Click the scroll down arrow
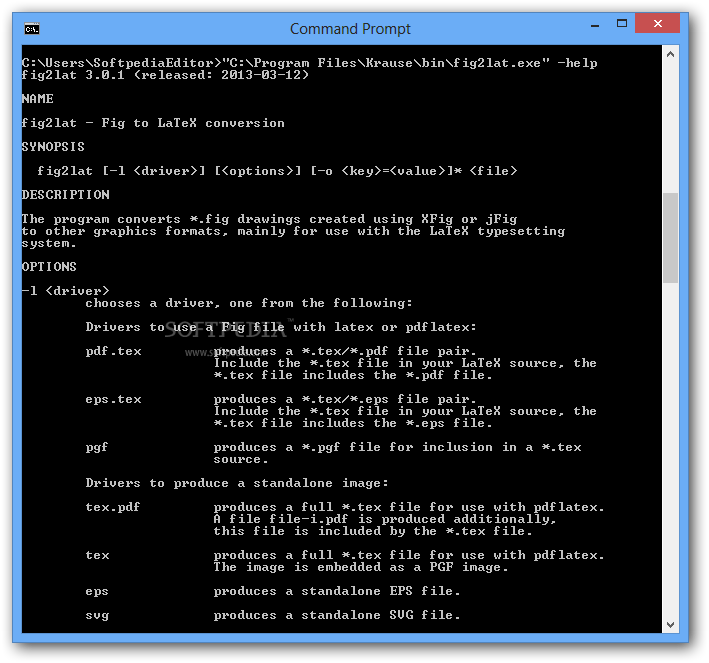Image resolution: width=709 pixels, height=663 pixels. (671, 625)
